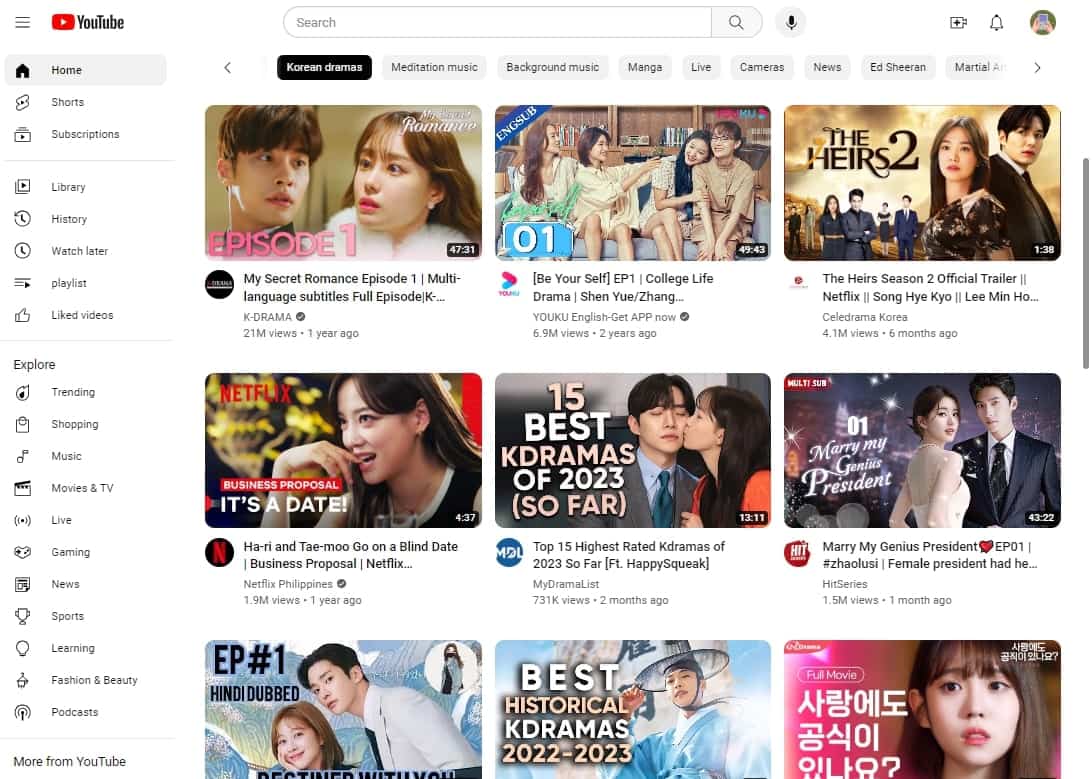The image size is (1092, 779).
Task: Click the Trending flame icon
Action: 22,393
